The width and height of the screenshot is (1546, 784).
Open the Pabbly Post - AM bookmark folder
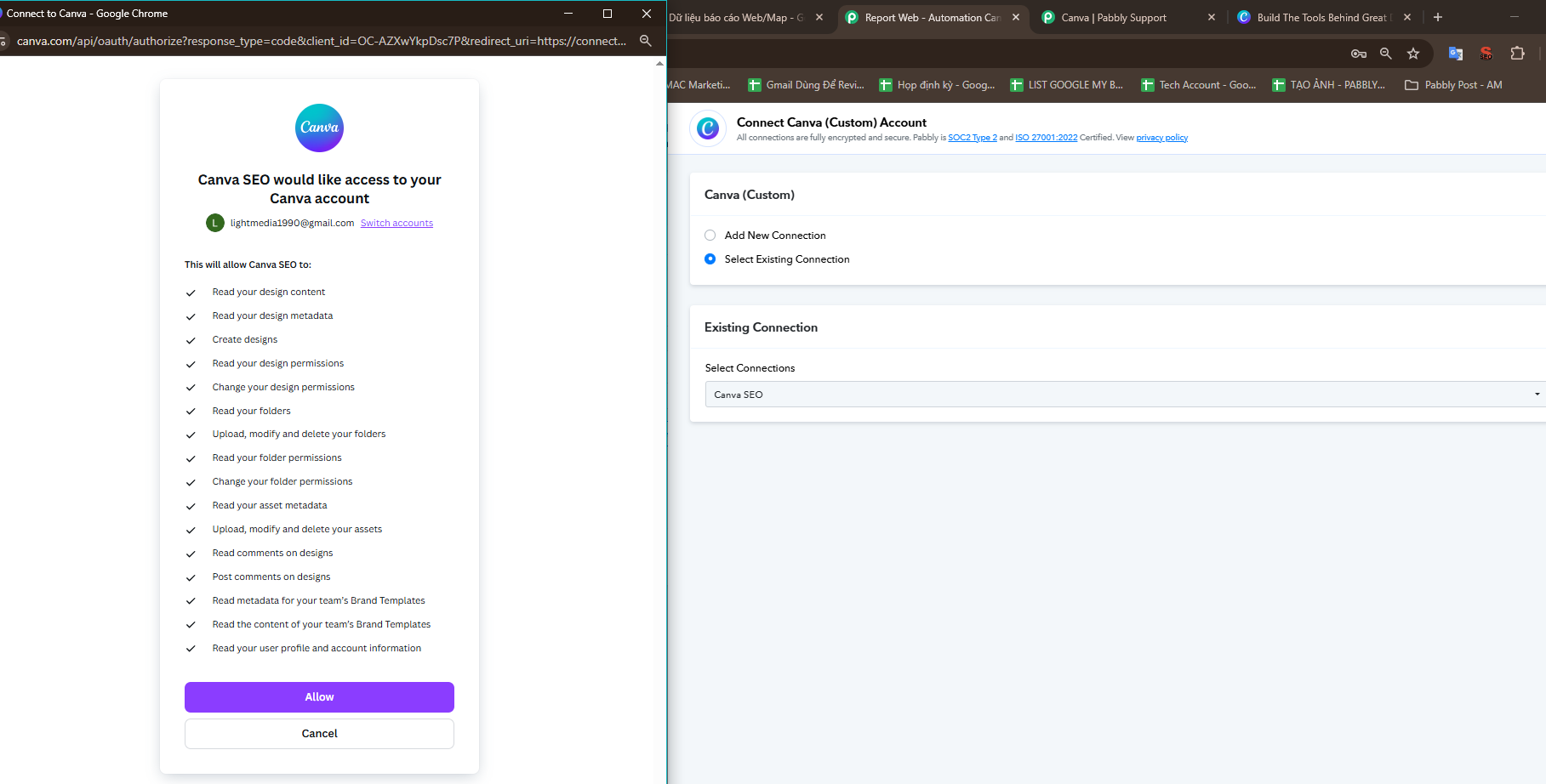[x=1453, y=85]
